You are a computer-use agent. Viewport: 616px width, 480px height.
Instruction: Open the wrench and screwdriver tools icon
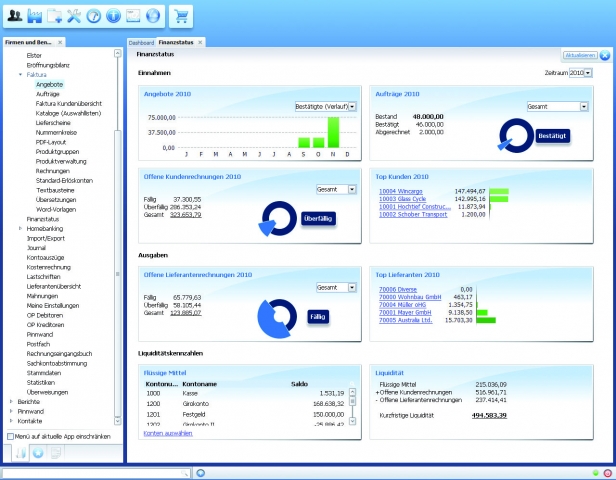pos(74,16)
